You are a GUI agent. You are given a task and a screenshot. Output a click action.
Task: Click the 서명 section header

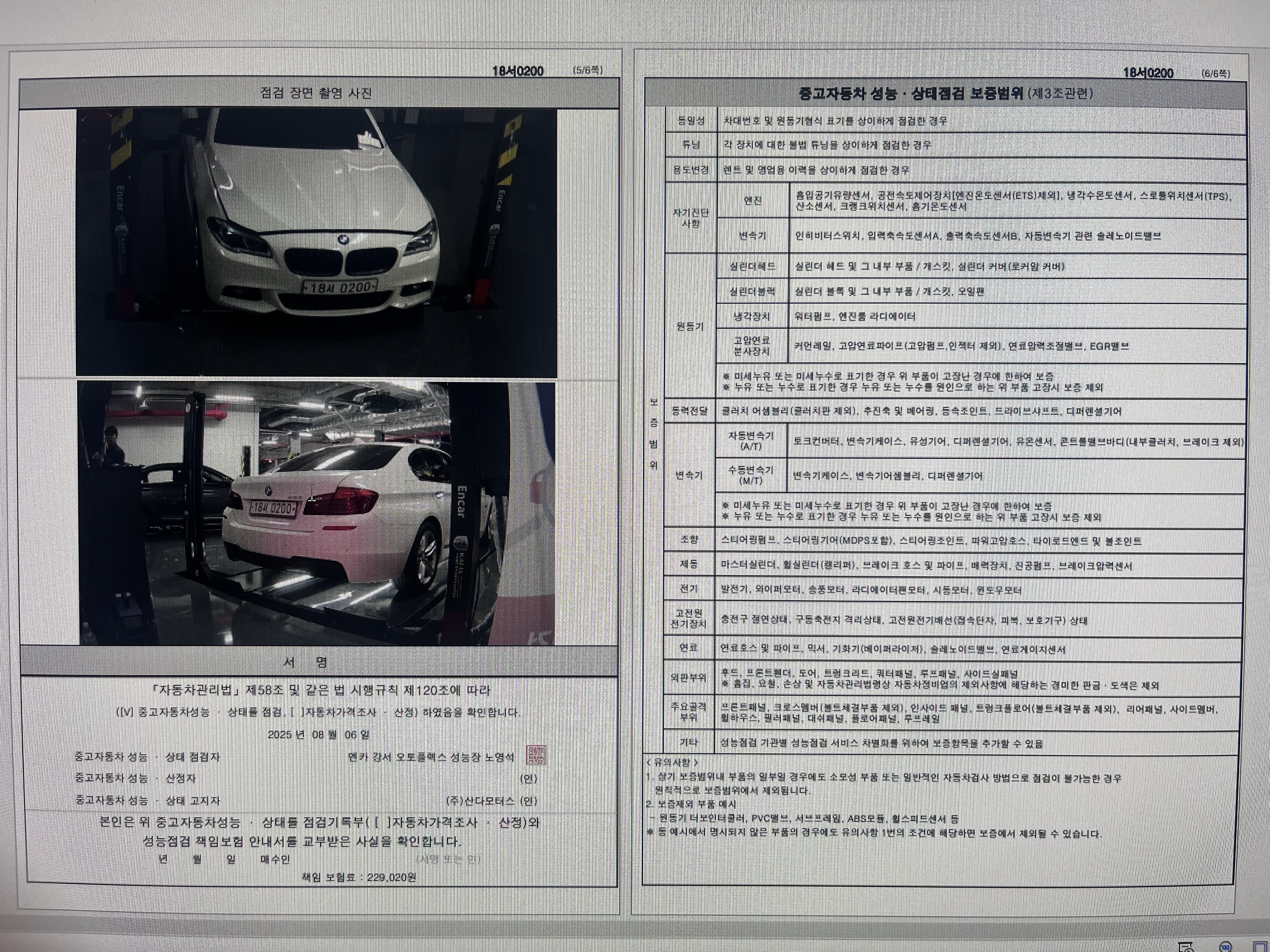coord(306,662)
